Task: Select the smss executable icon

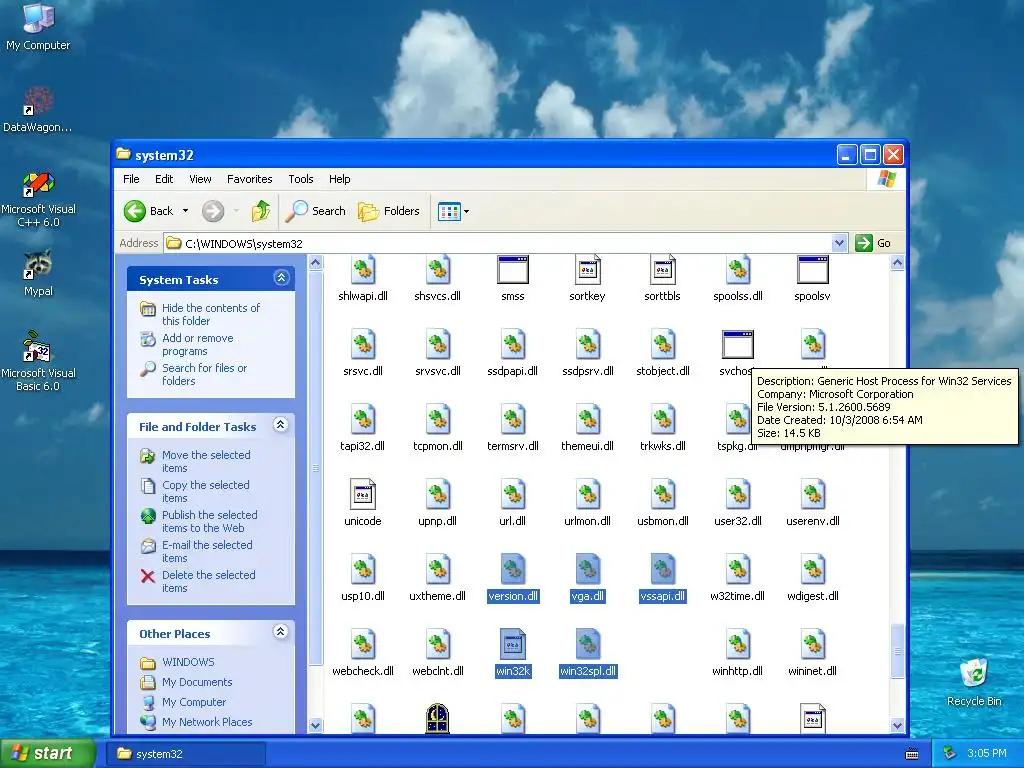Action: point(513,270)
